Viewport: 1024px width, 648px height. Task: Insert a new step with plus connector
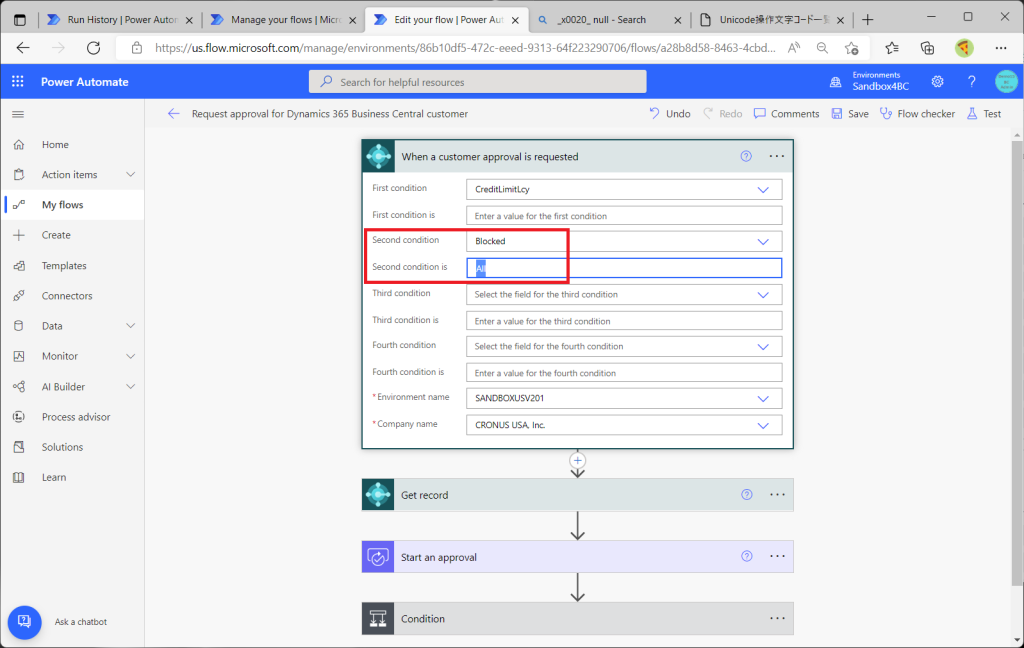tap(577, 460)
